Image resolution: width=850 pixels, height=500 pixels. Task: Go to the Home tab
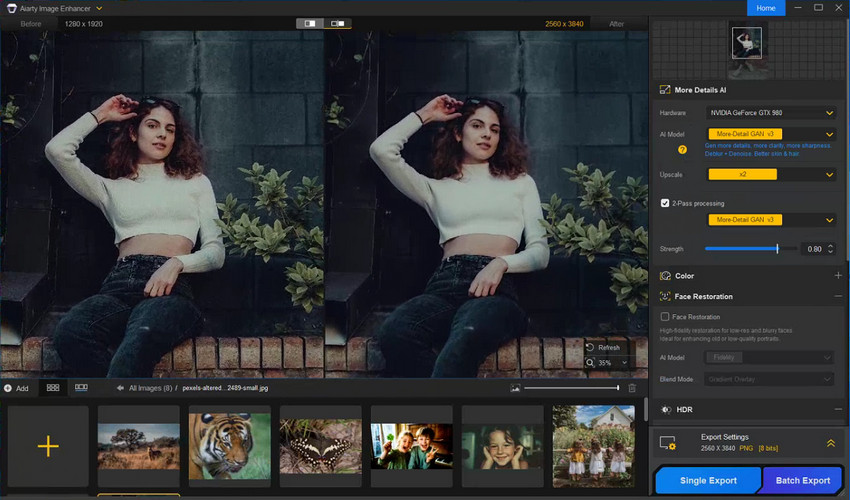tap(766, 8)
